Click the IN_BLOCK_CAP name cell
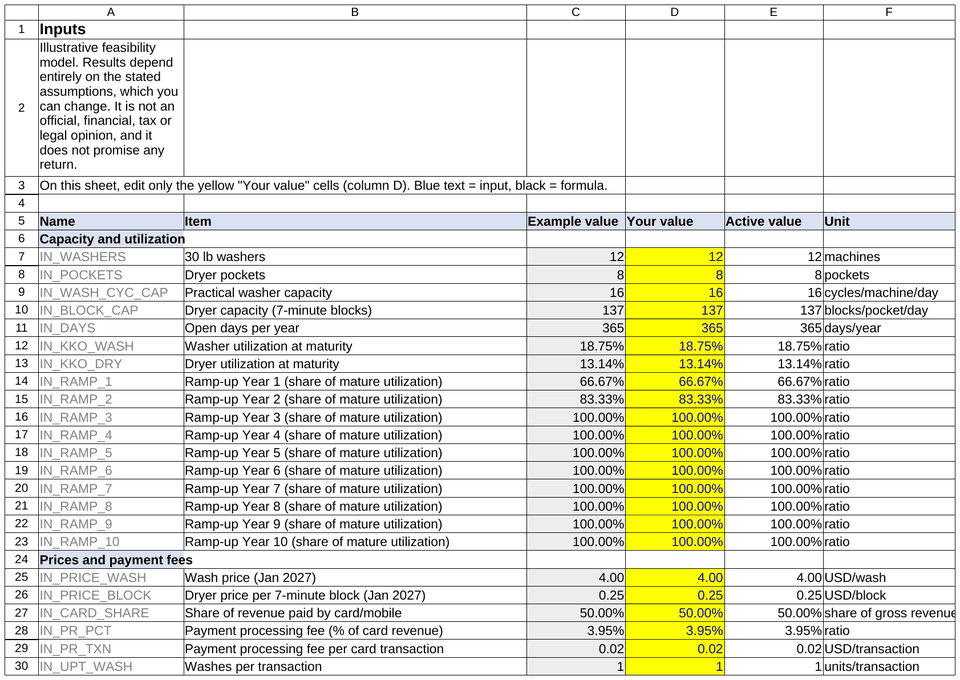 click(111, 310)
